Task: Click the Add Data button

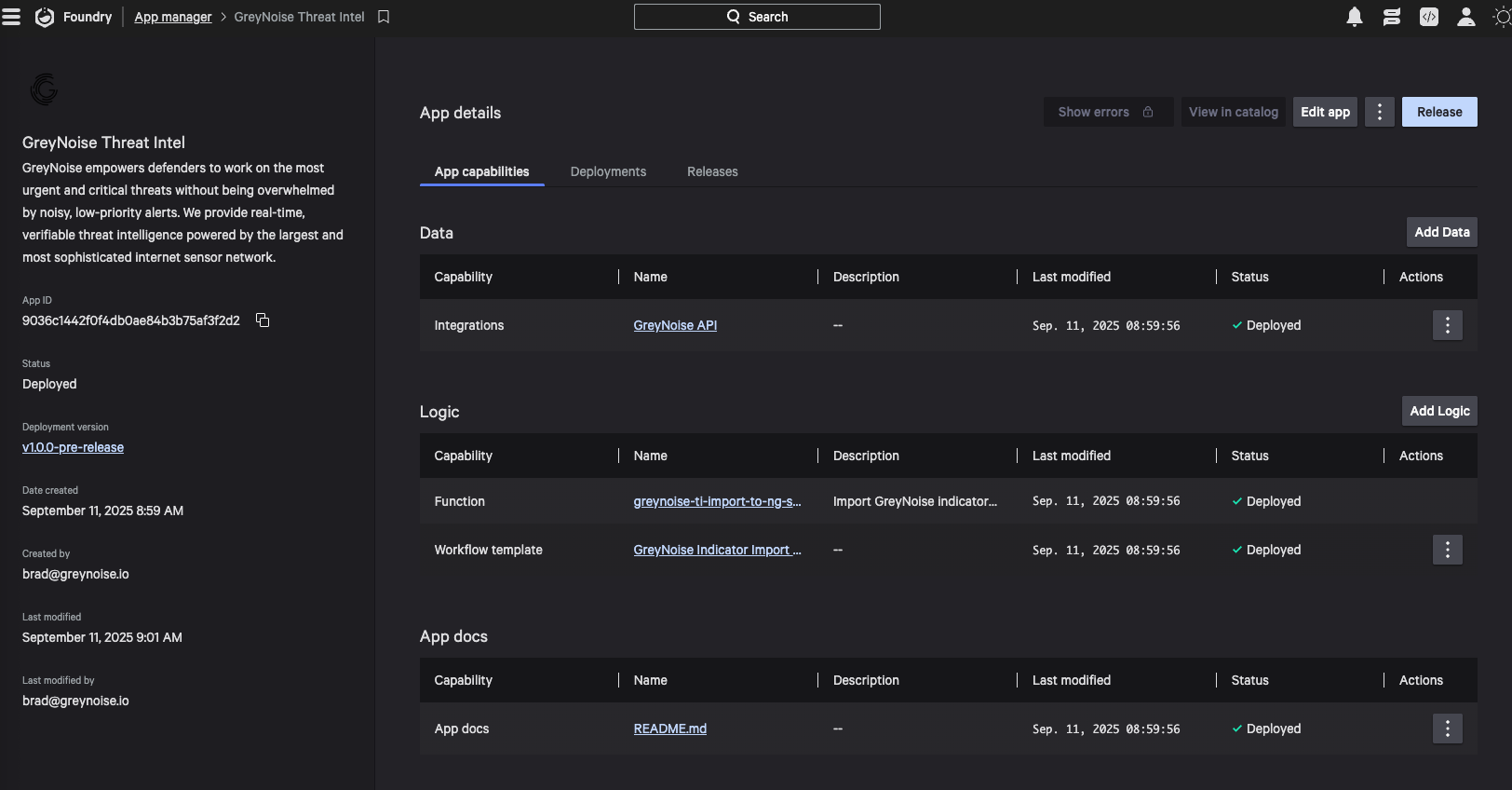Action: (x=1442, y=232)
